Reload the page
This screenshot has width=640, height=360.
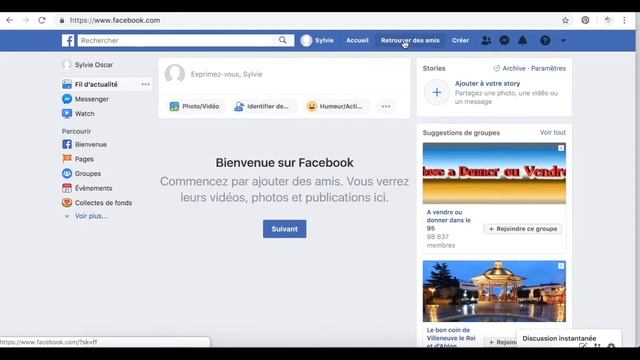pyautogui.click(x=42, y=20)
